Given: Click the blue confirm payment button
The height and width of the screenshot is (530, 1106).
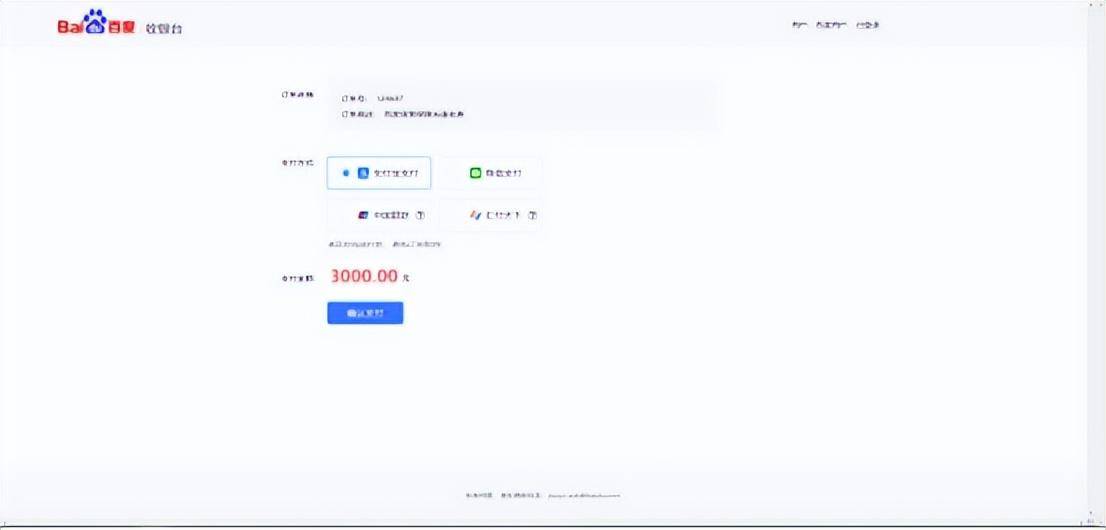Looking at the screenshot, I should pyautogui.click(x=365, y=313).
